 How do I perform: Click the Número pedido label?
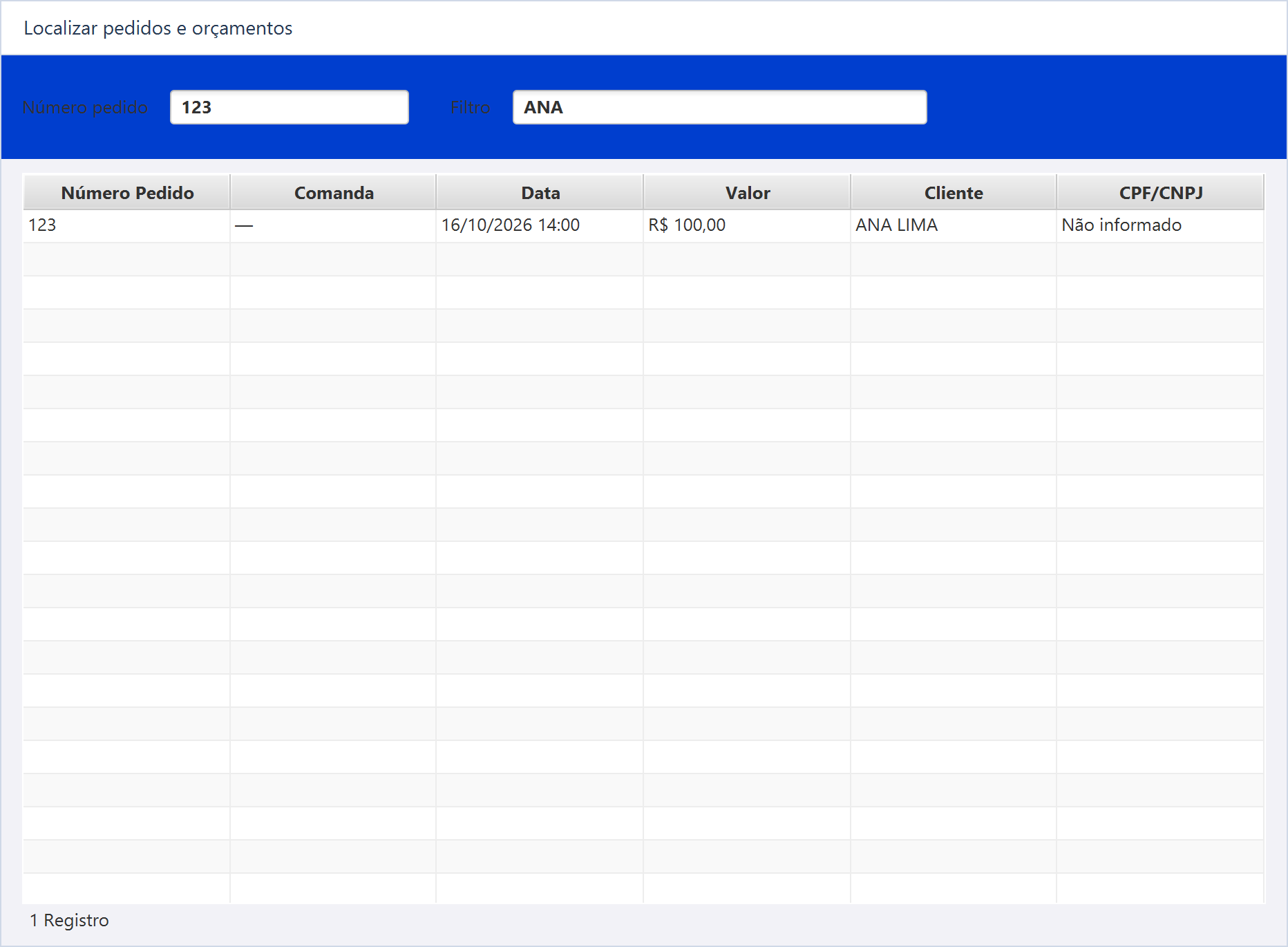coord(85,107)
